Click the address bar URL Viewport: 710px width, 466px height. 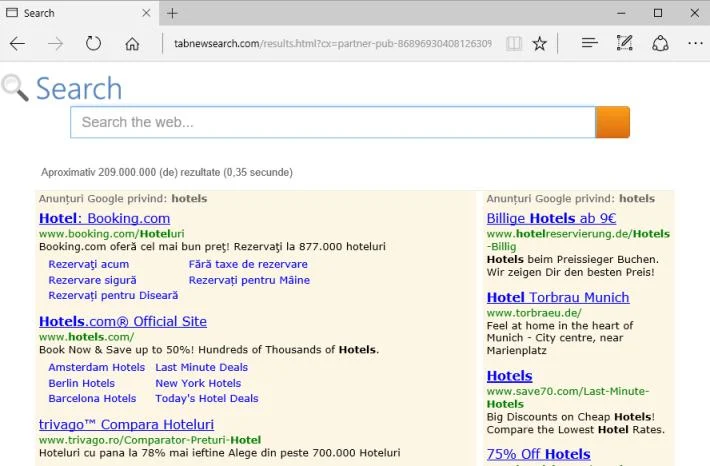[x=333, y=43]
